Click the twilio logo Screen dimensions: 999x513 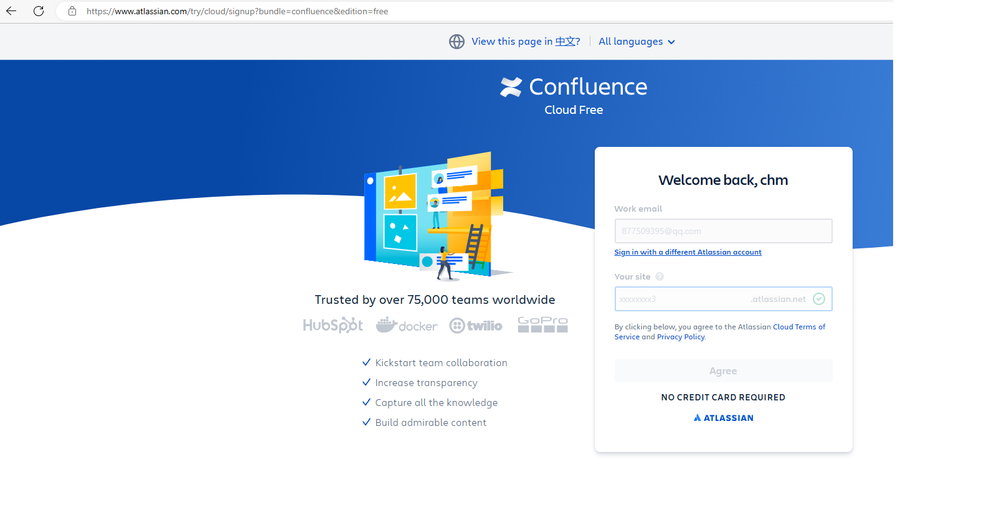[x=476, y=326]
